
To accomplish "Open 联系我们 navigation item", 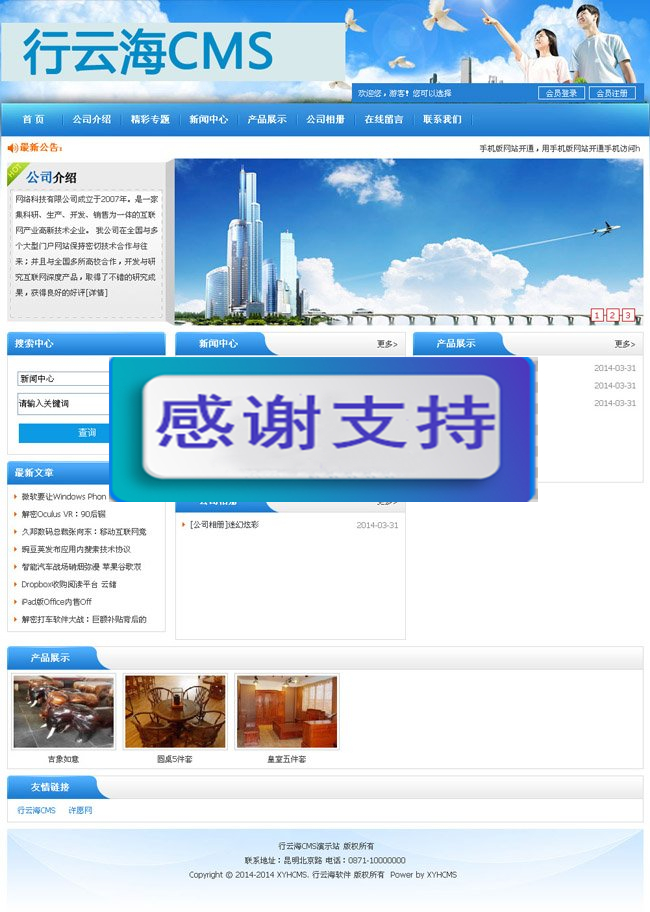I will coord(442,119).
